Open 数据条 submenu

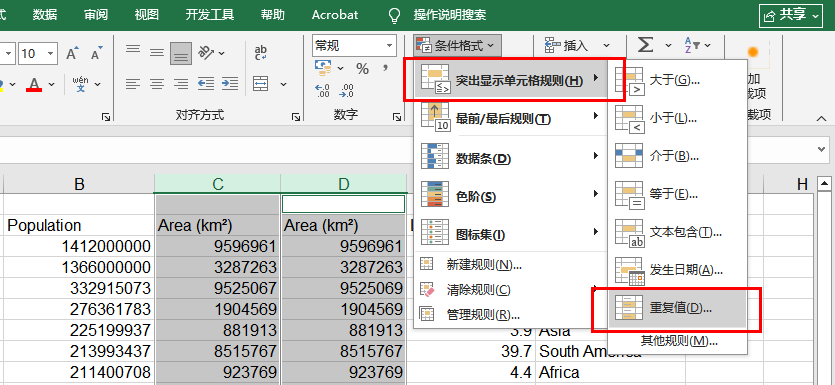coord(511,158)
